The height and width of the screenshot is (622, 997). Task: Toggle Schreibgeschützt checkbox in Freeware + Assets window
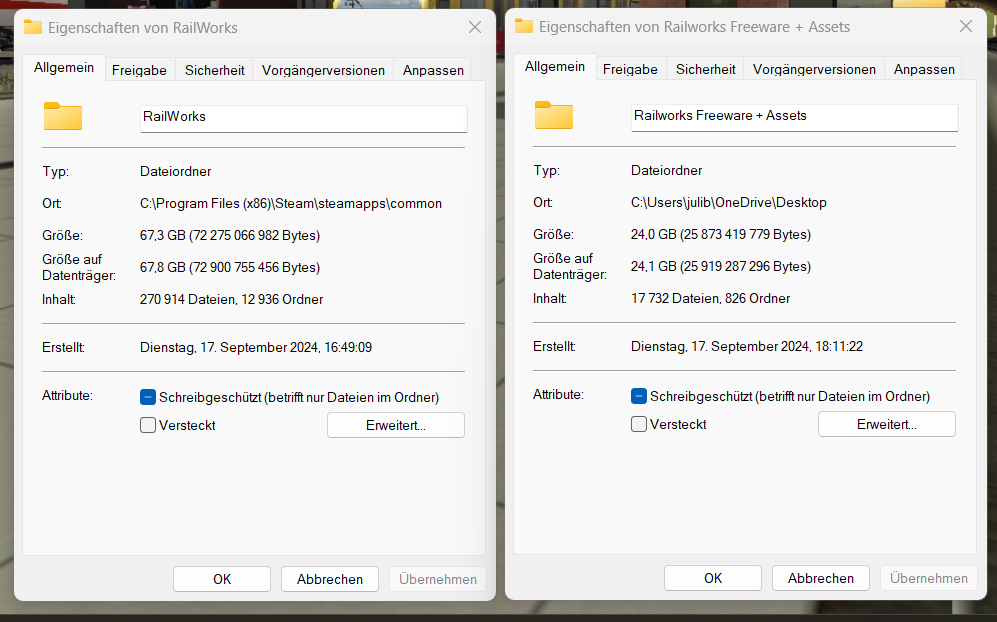click(638, 396)
